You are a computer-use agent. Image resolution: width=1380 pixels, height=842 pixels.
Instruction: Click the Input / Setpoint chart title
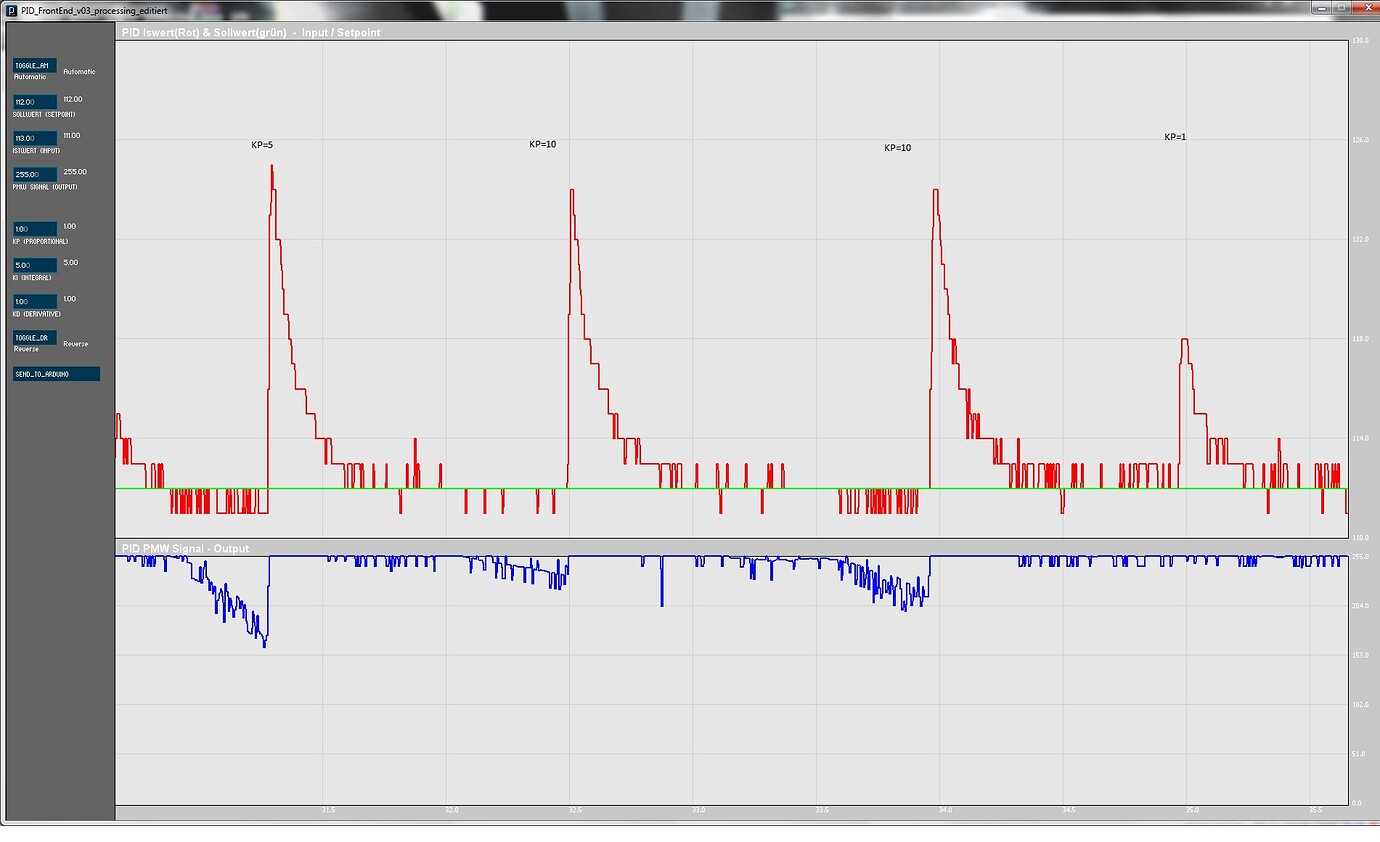[251, 33]
